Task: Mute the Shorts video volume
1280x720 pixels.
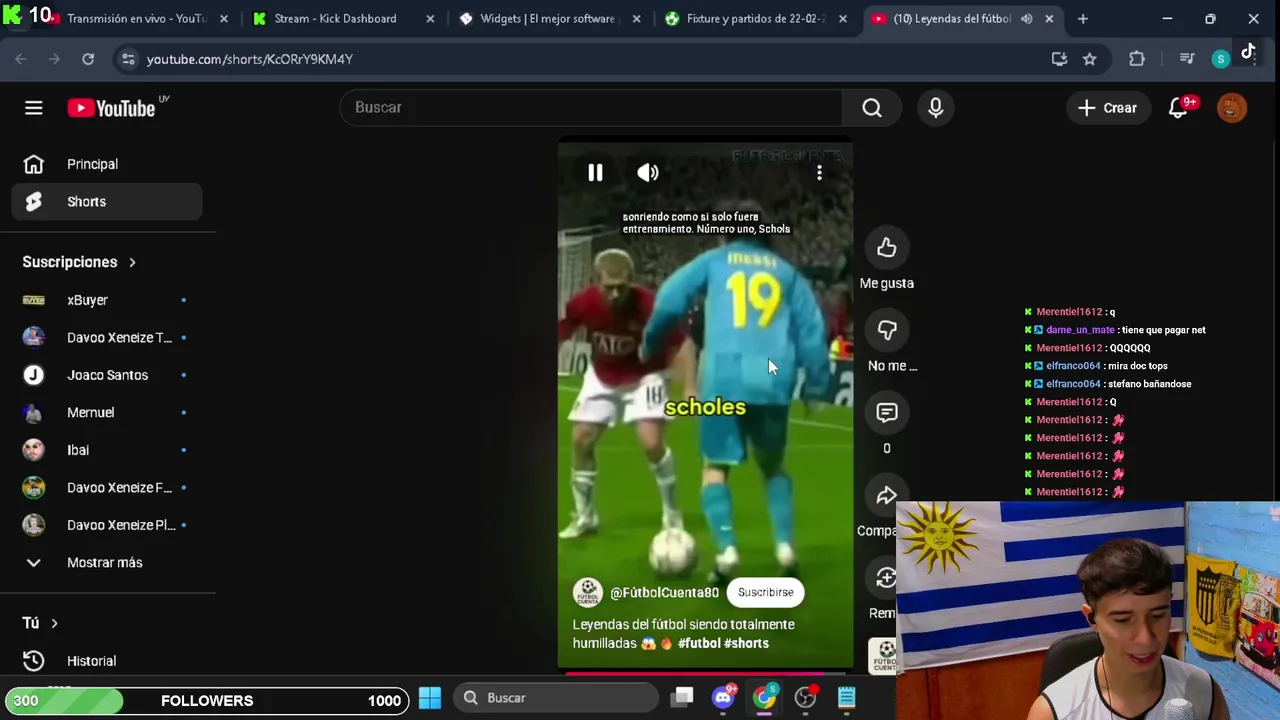Action: pos(648,172)
